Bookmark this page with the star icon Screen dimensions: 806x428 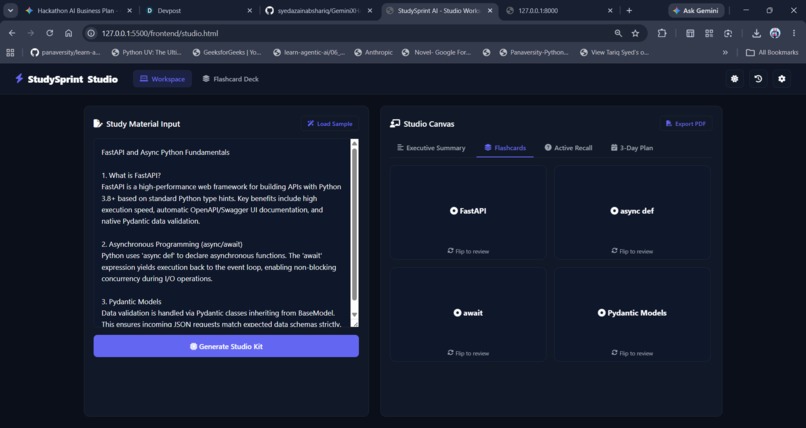coord(635,33)
